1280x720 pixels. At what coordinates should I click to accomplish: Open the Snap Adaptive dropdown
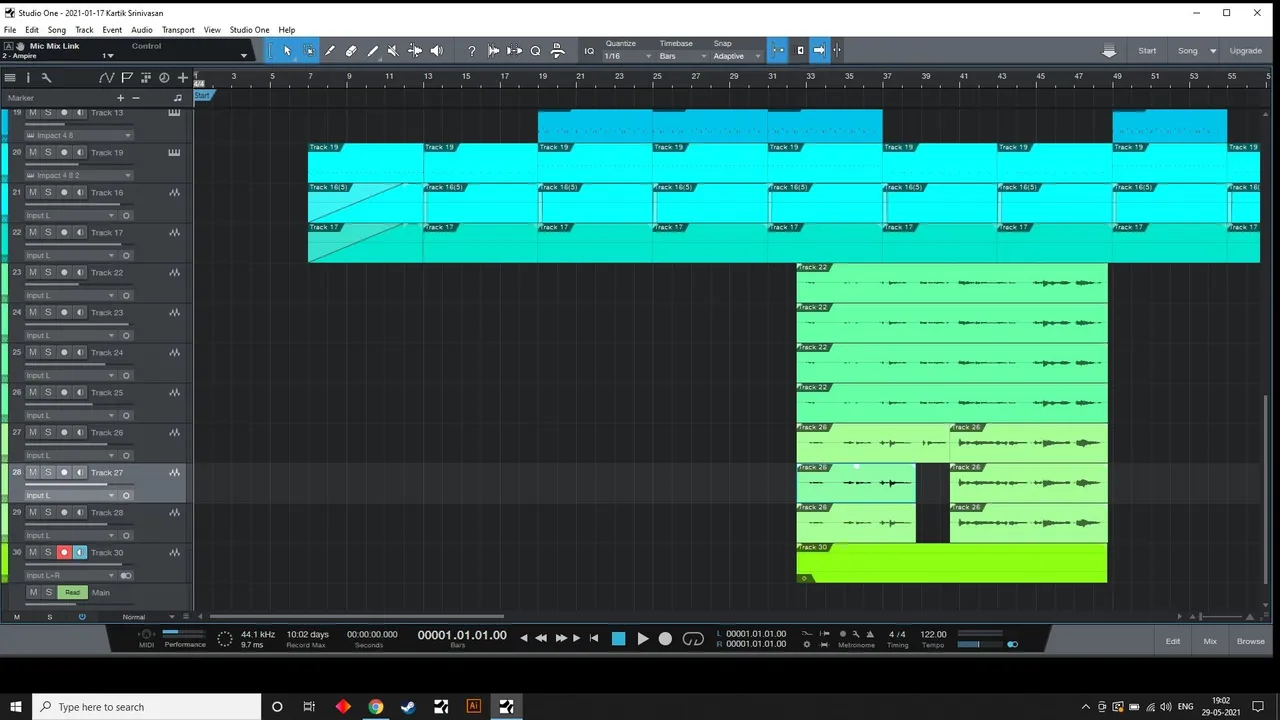point(737,56)
